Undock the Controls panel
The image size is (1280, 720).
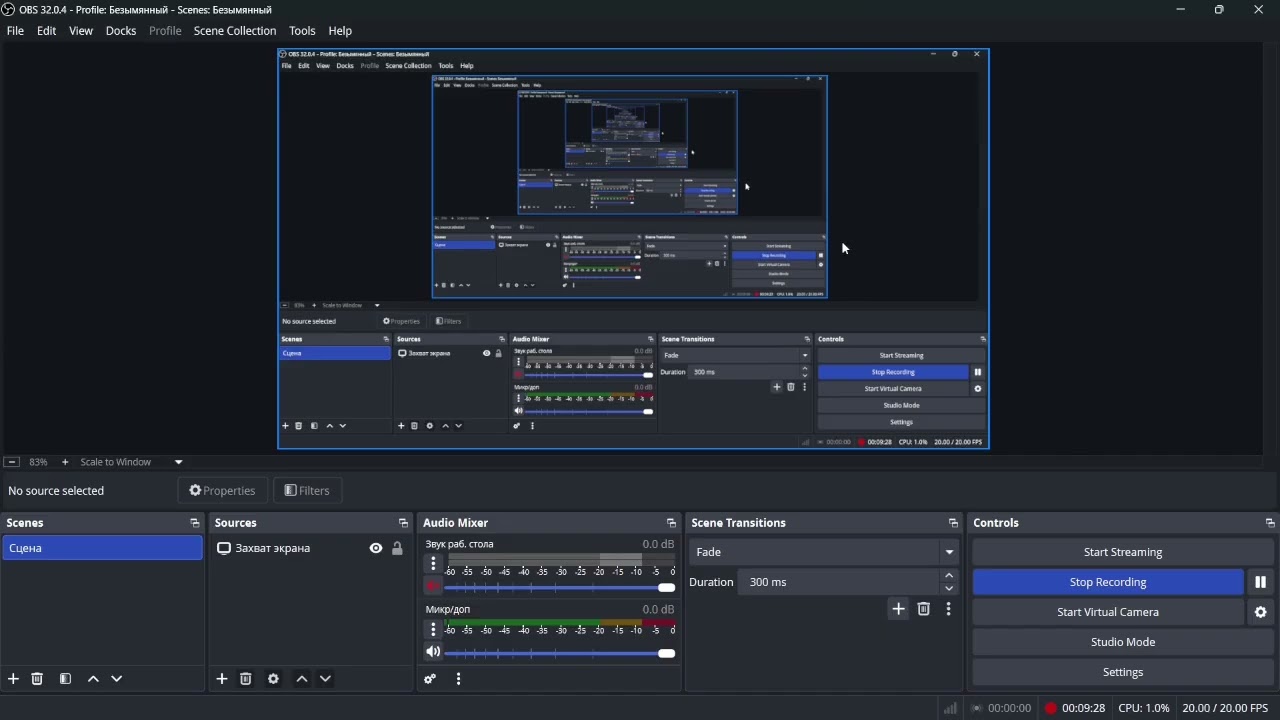1270,524
